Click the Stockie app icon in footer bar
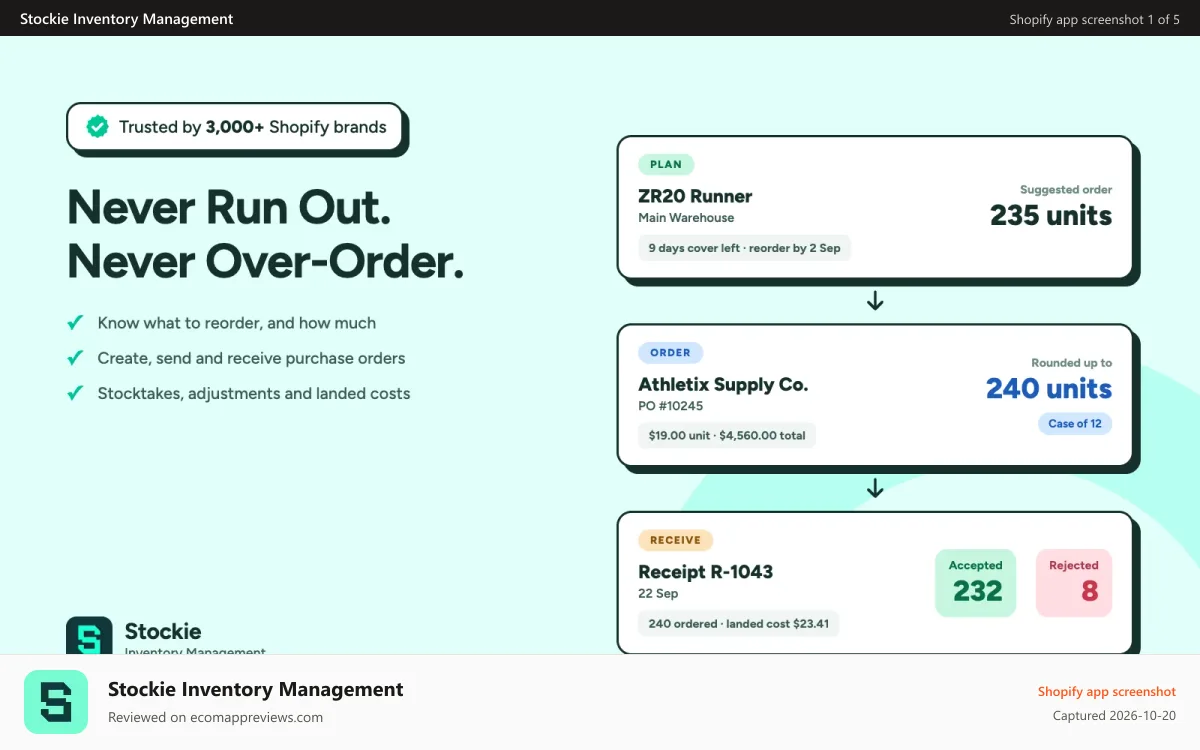 tap(56, 702)
